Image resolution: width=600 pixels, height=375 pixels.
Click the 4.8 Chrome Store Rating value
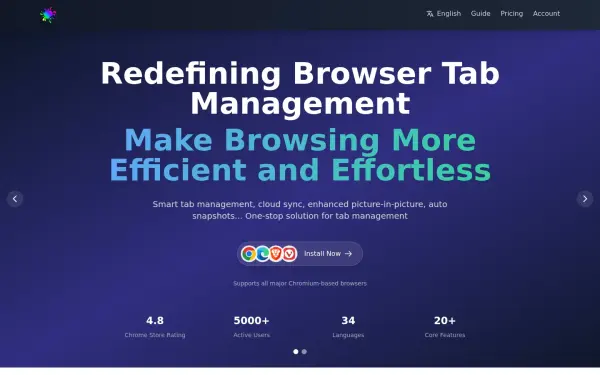coord(155,321)
